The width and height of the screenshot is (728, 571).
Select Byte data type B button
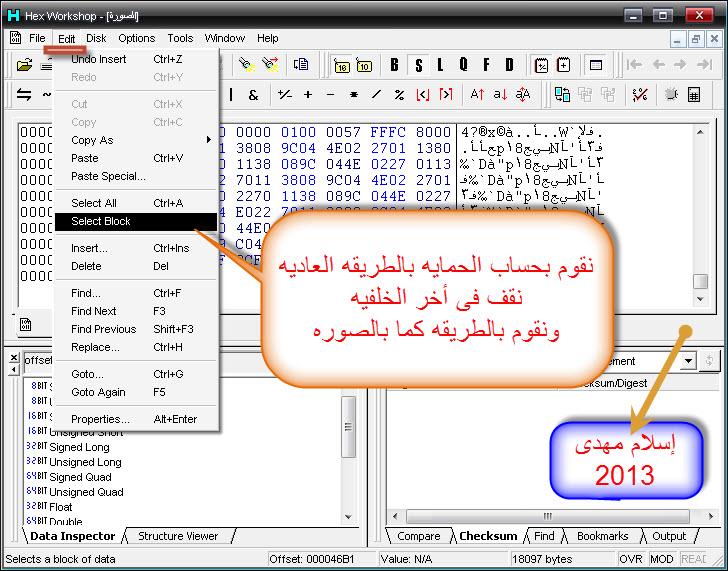pos(394,65)
